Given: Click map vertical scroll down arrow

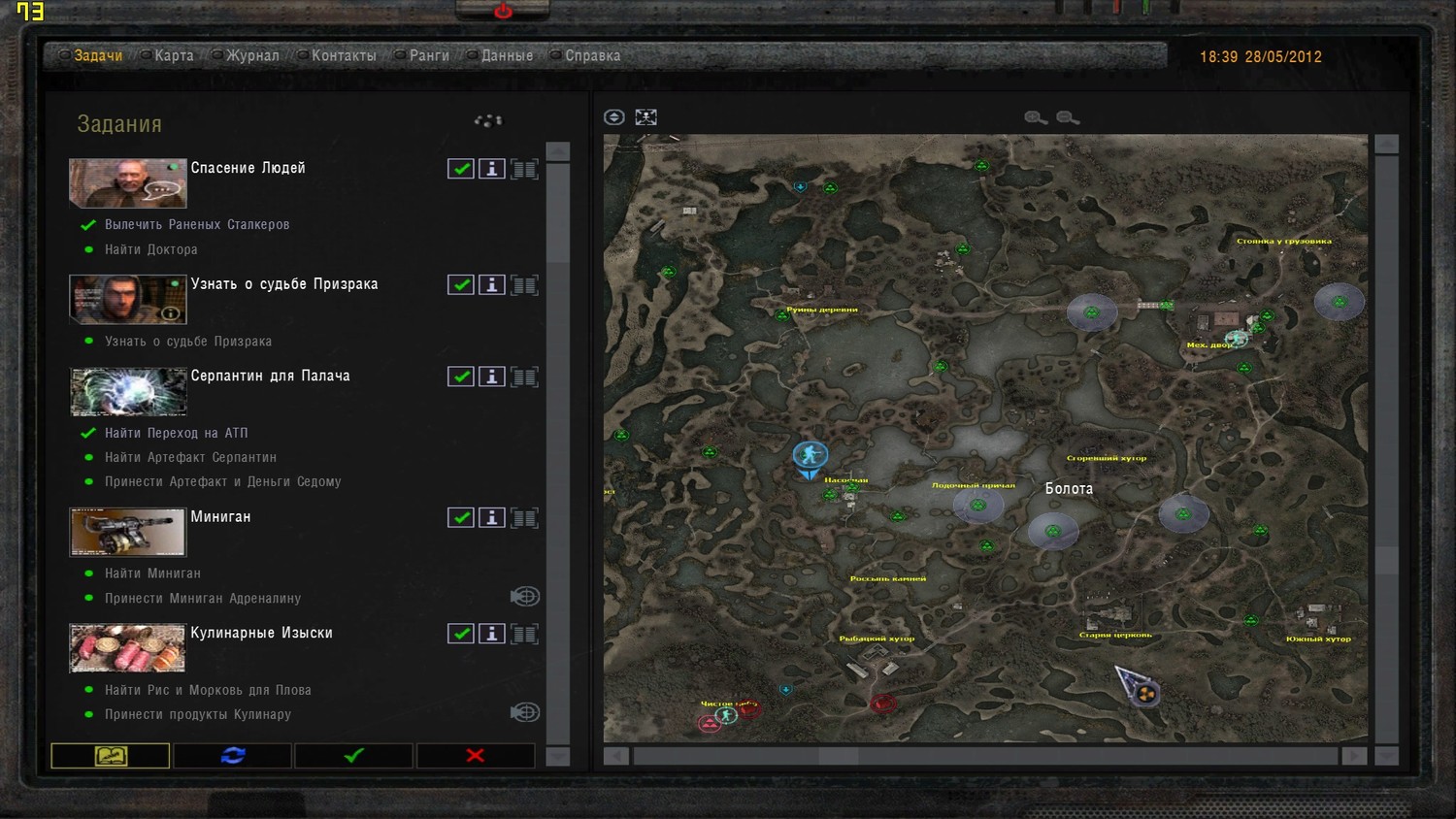Looking at the screenshot, I should (x=1387, y=755).
